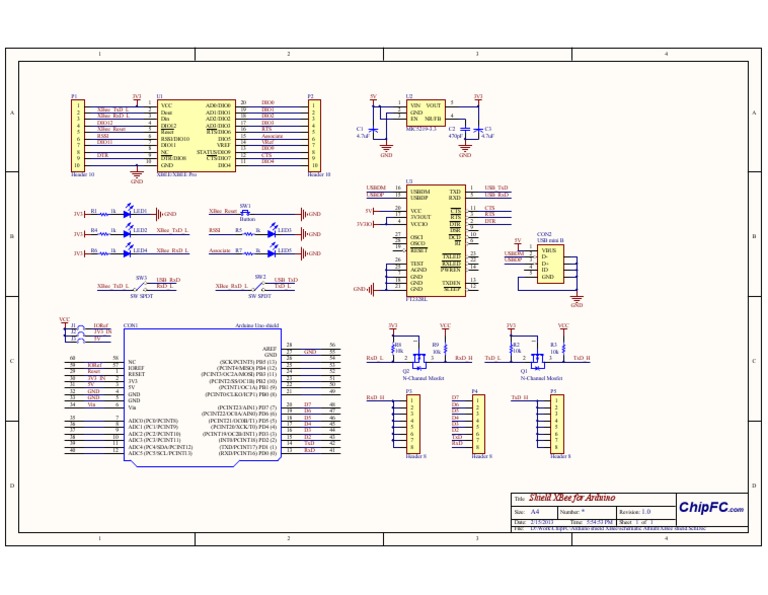Select the LED3 diode symbol

272,233
